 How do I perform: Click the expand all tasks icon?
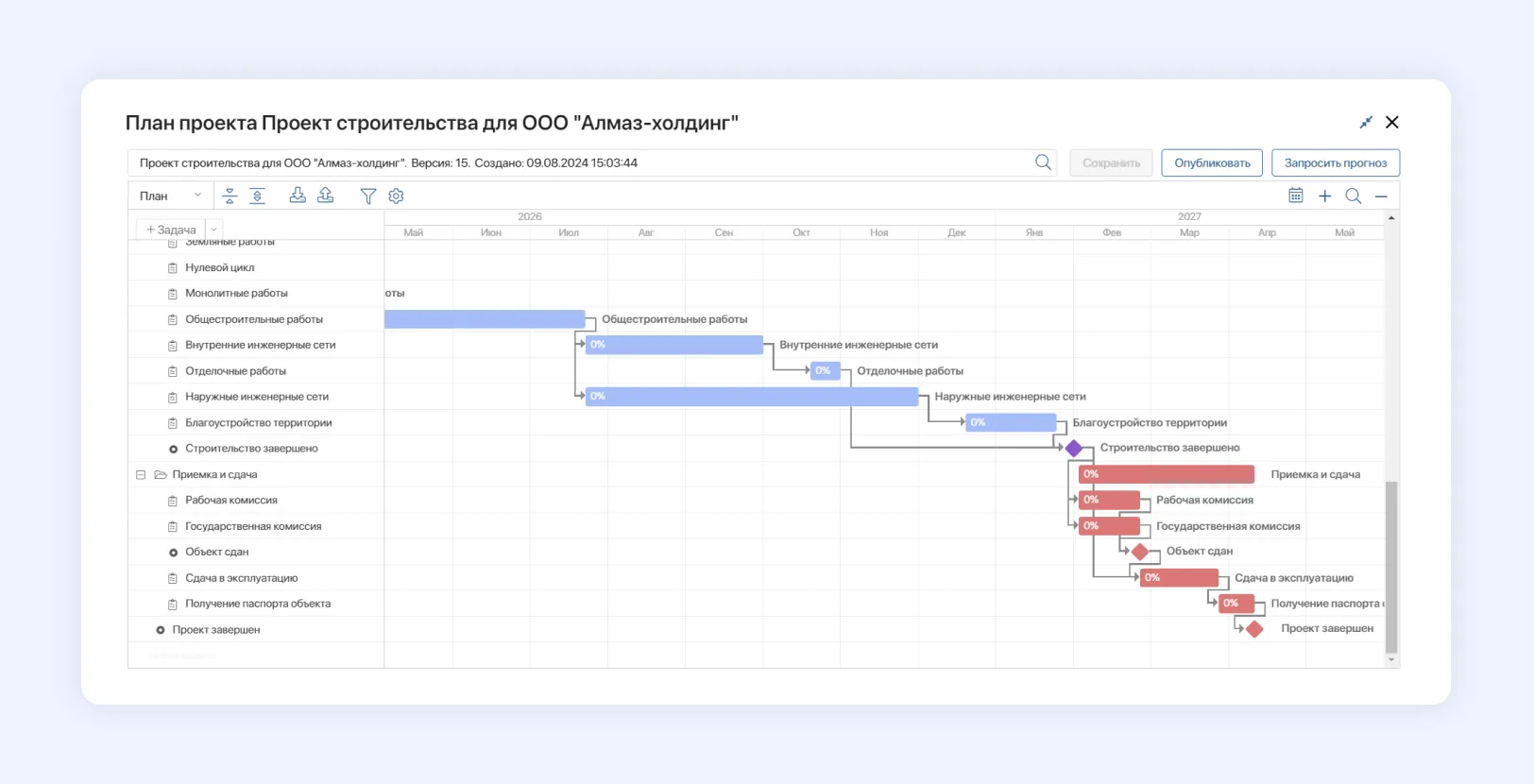tap(257, 196)
